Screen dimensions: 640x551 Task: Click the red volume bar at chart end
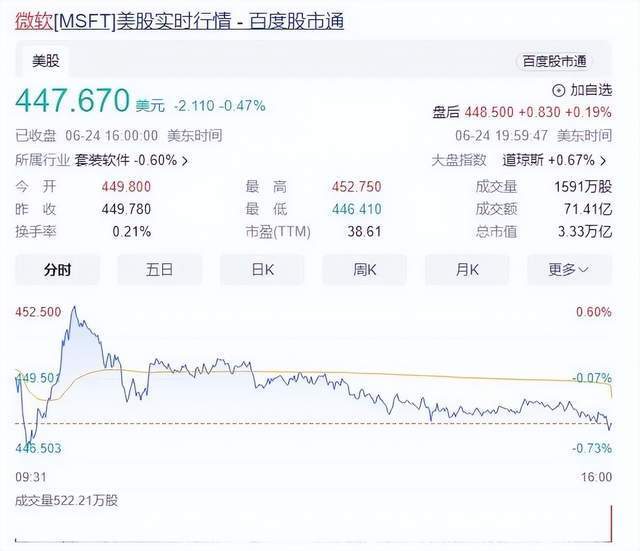(x=609, y=528)
